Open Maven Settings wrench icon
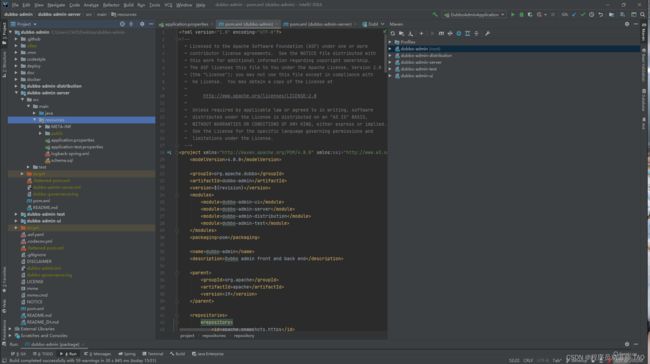This screenshot has height=364, width=650. pos(487,34)
